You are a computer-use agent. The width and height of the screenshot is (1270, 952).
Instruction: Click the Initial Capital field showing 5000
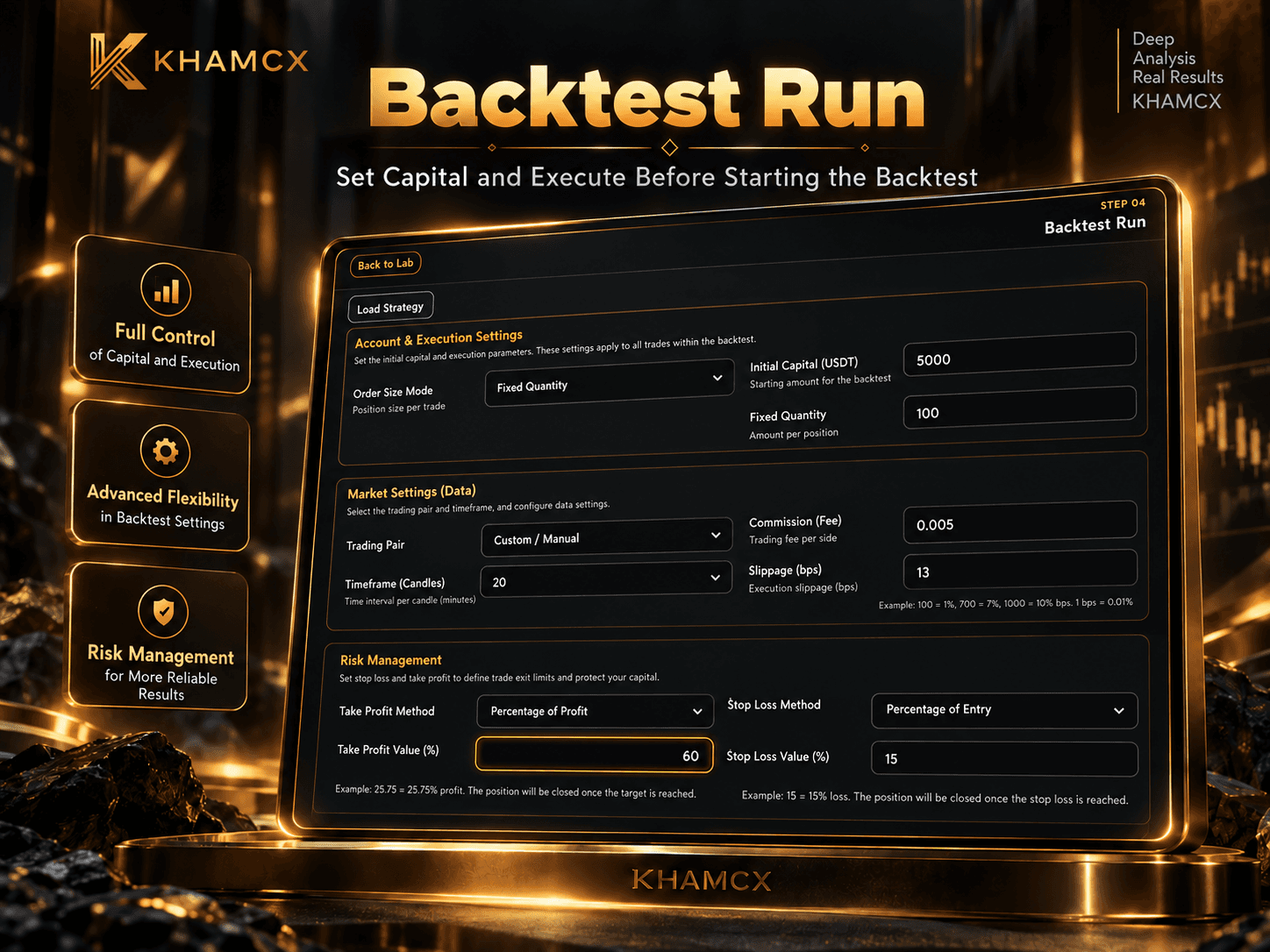[x=1020, y=354]
